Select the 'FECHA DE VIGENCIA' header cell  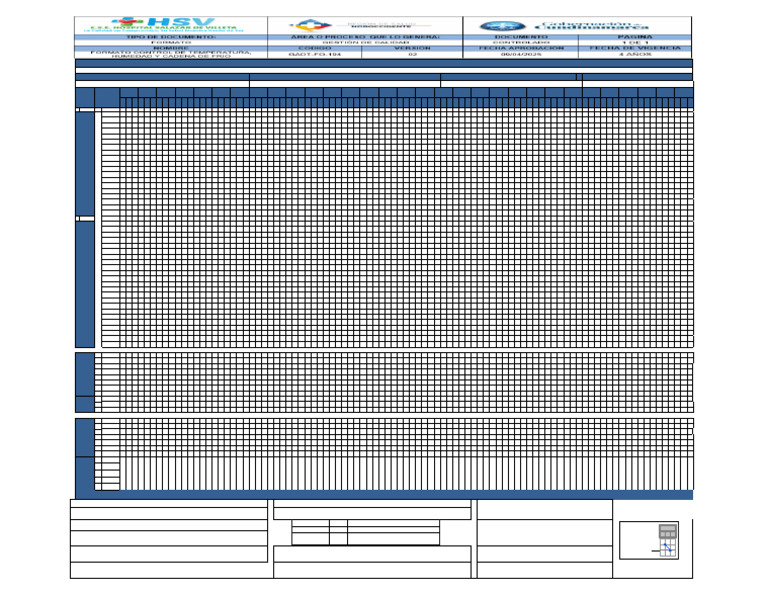635,48
